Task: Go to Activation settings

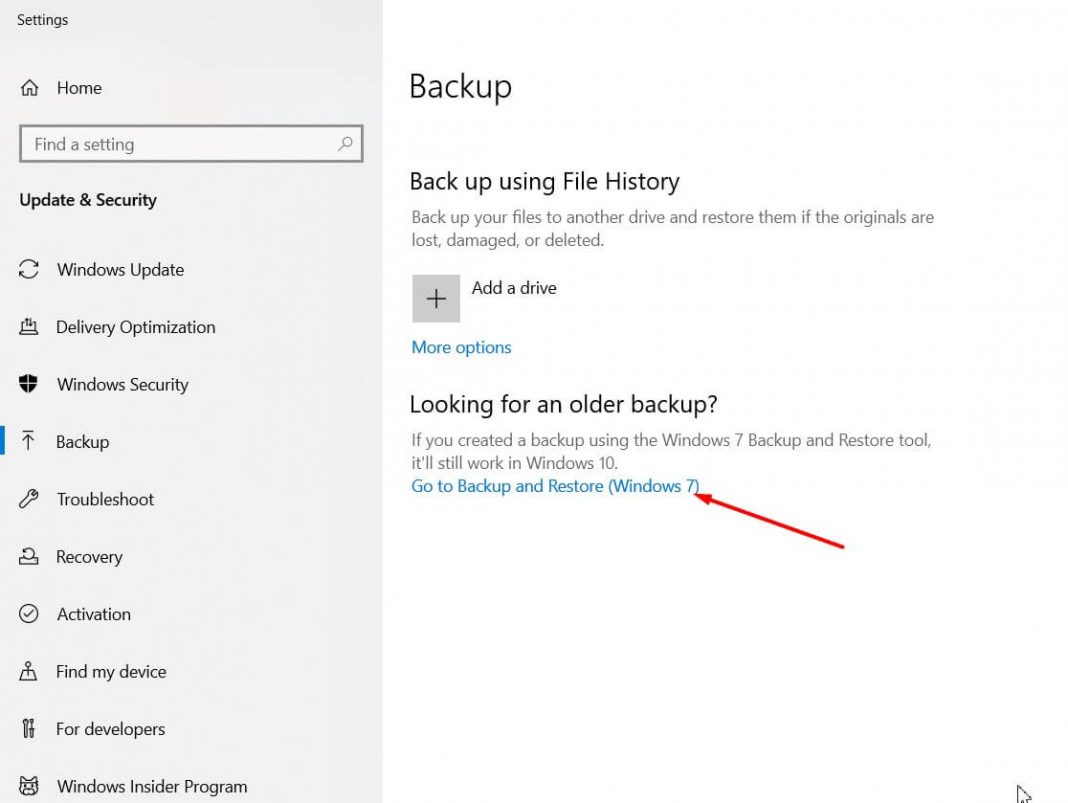Action: 94,614
